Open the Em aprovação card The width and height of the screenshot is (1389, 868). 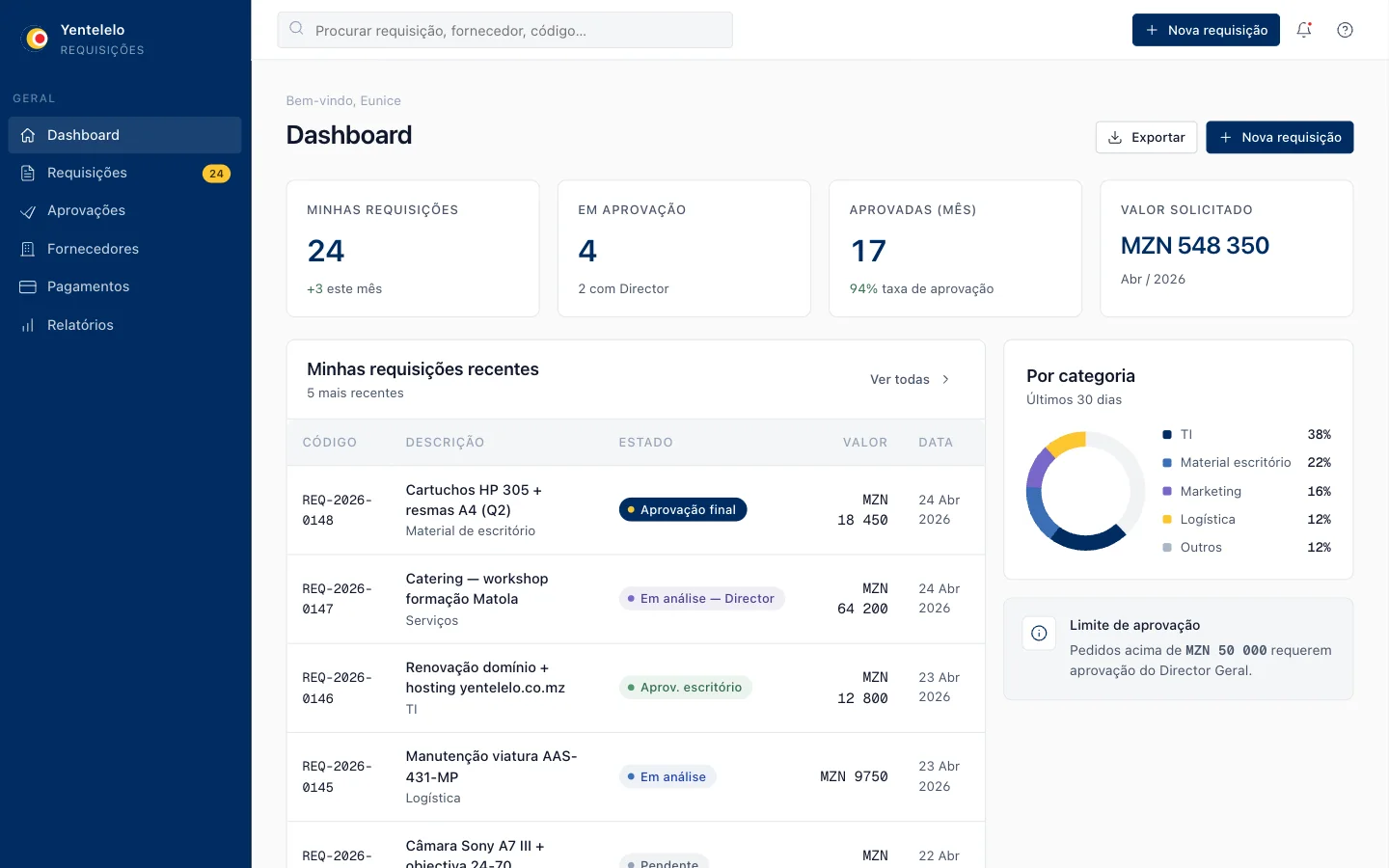coord(684,248)
